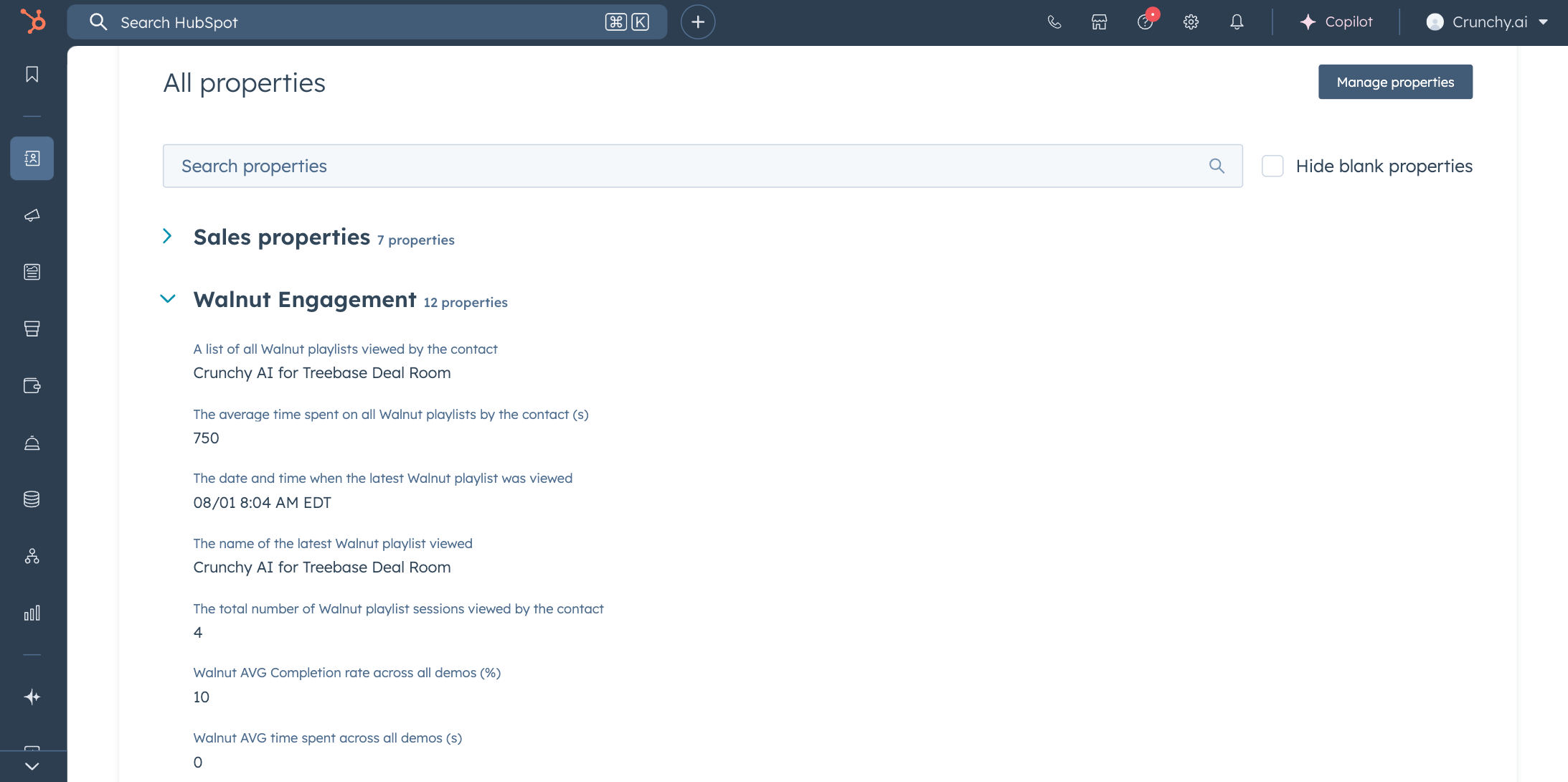The image size is (1568, 782).
Task: Open Settings via the gear icon
Action: 1191,22
